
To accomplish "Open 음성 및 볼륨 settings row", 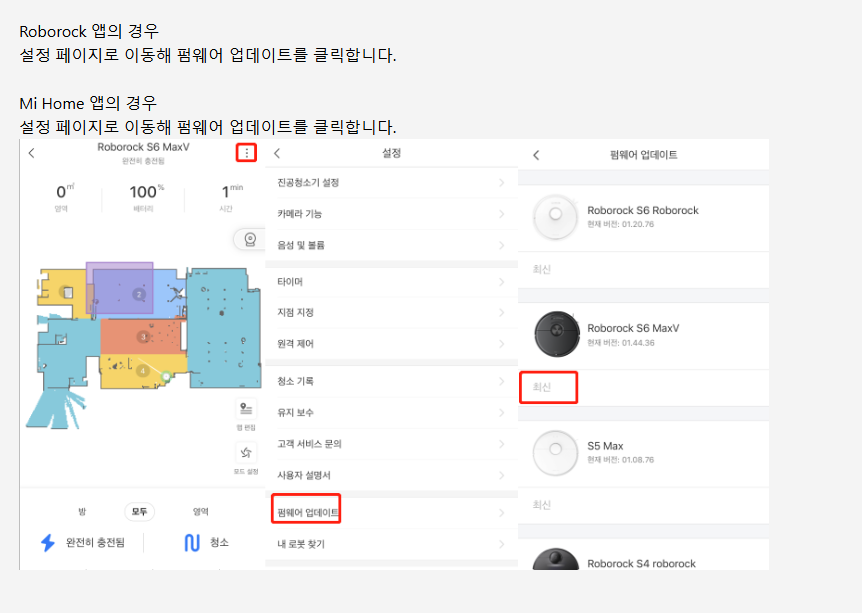I will [391, 245].
